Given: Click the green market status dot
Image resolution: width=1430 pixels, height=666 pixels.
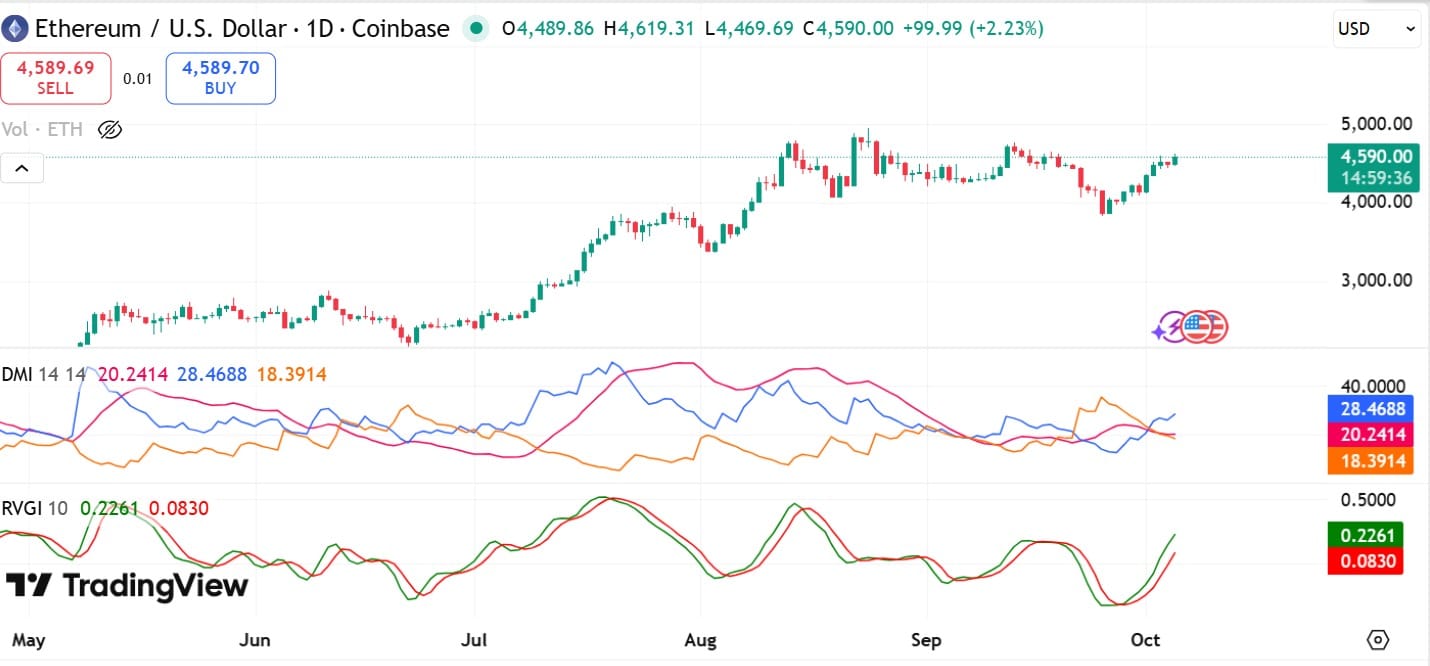Looking at the screenshot, I should (474, 29).
